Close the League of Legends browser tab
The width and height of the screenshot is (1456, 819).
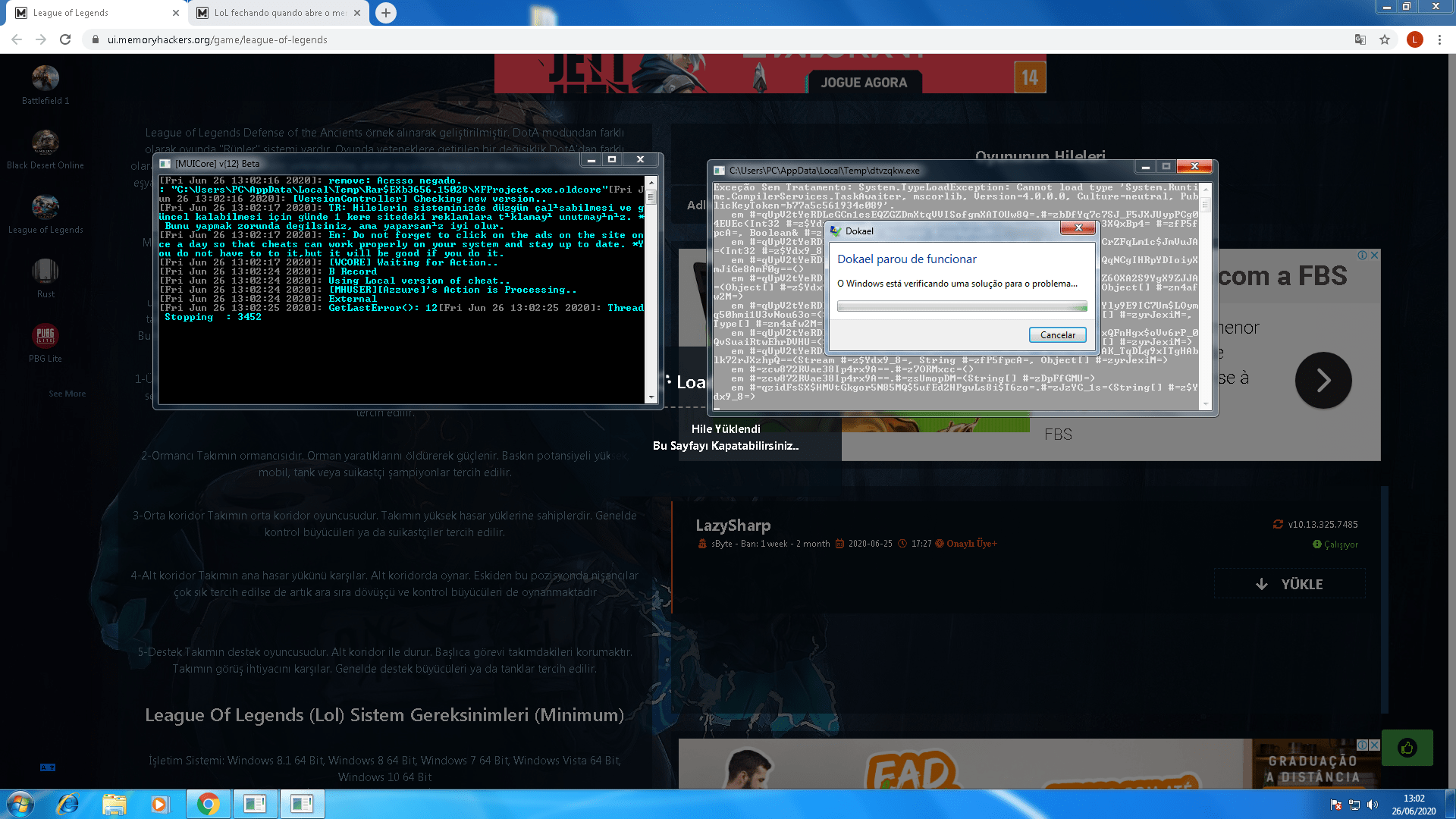pyautogui.click(x=176, y=13)
